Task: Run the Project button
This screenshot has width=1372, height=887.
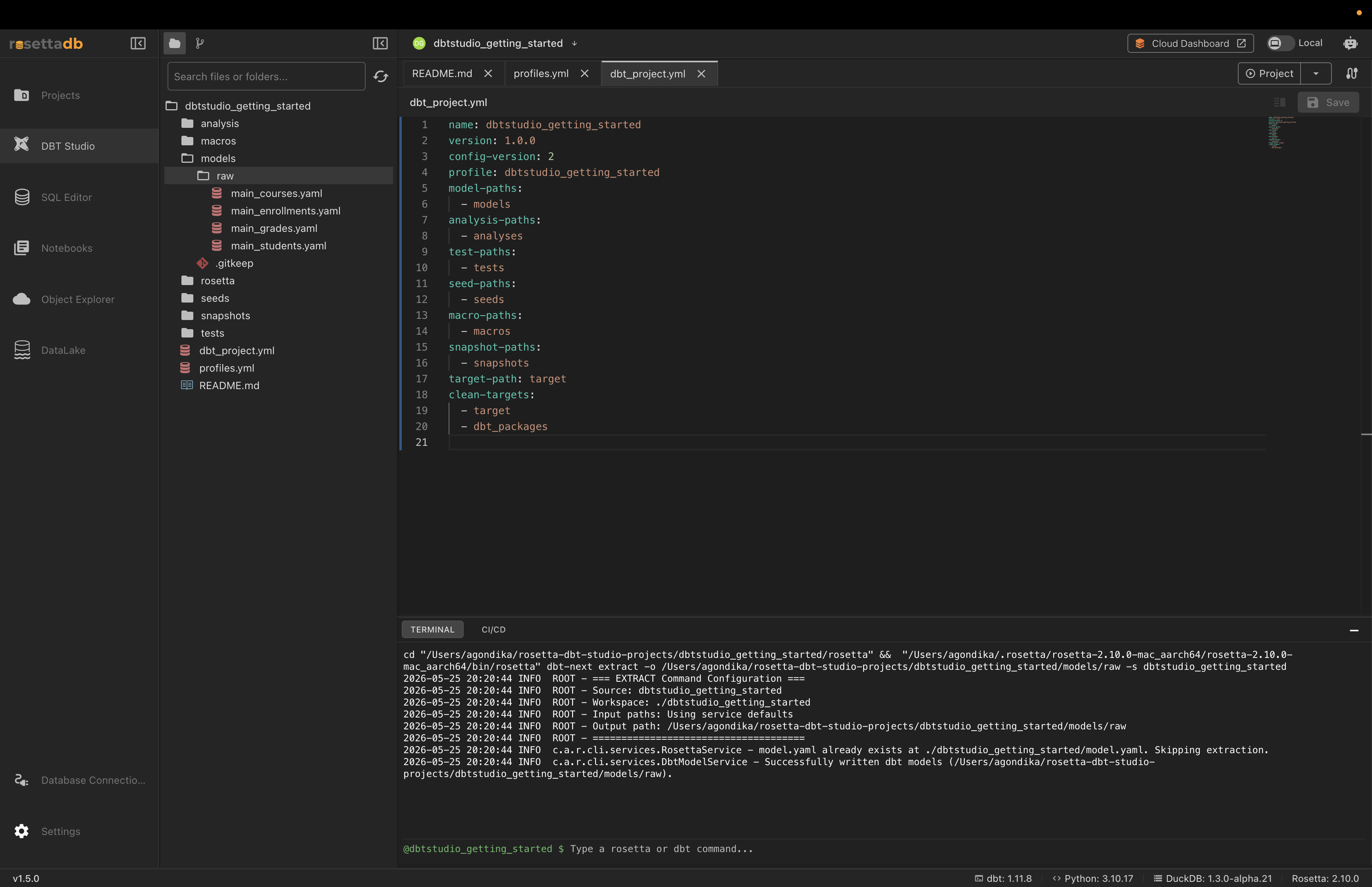Action: (x=1269, y=74)
